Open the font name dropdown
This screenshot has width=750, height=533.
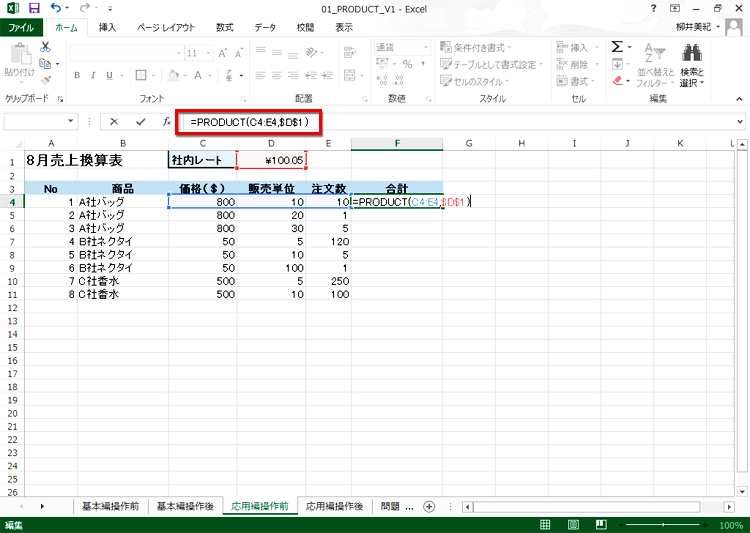click(x=179, y=53)
